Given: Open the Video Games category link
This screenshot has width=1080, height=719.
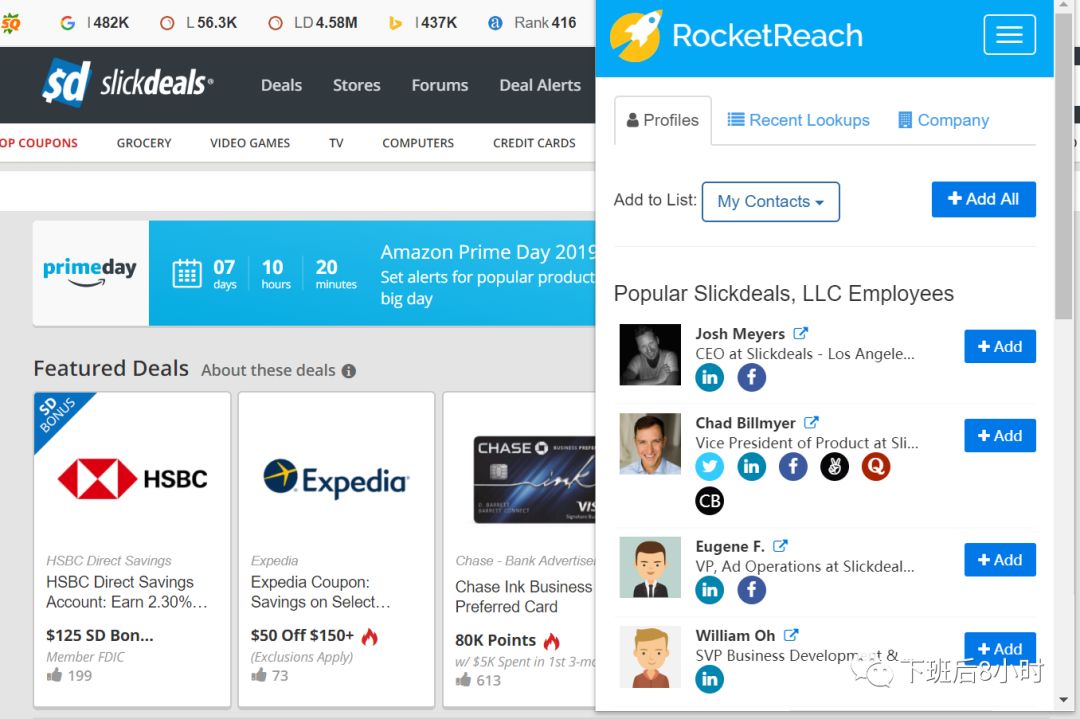Looking at the screenshot, I should tap(250, 143).
